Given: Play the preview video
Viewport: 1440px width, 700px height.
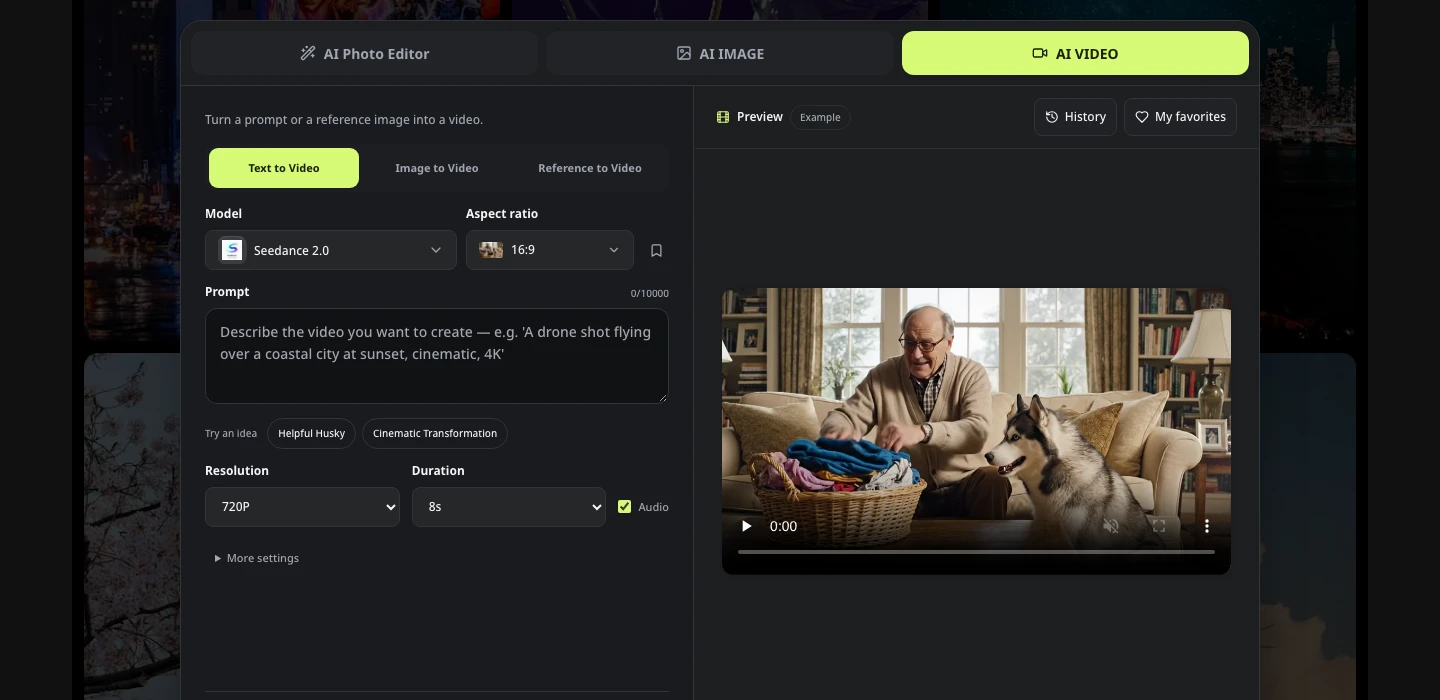Looking at the screenshot, I should [x=746, y=526].
